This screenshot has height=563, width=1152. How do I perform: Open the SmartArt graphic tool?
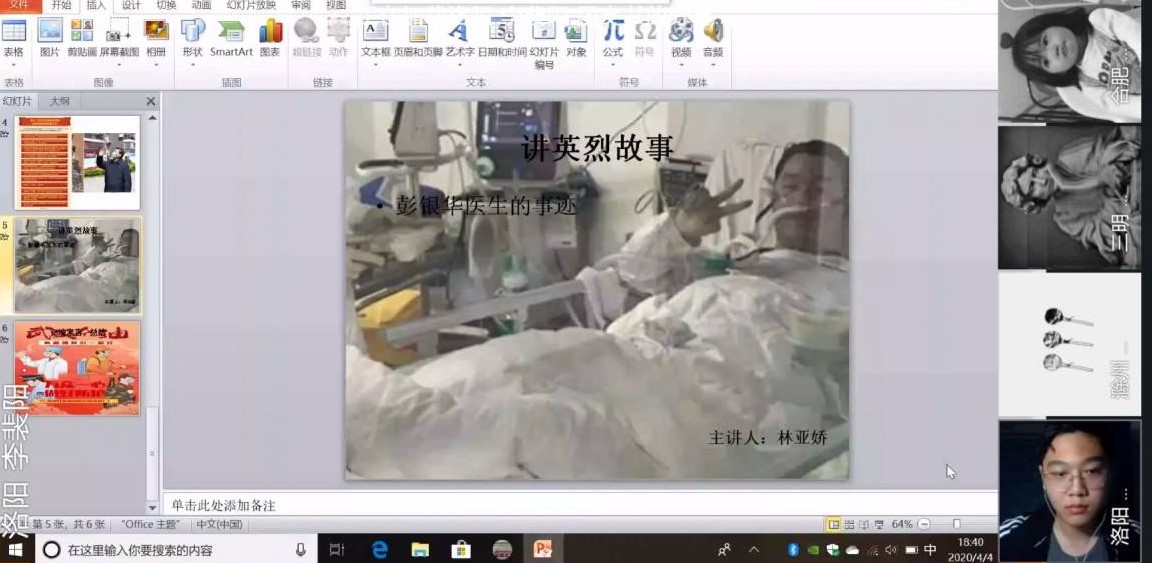[231, 37]
